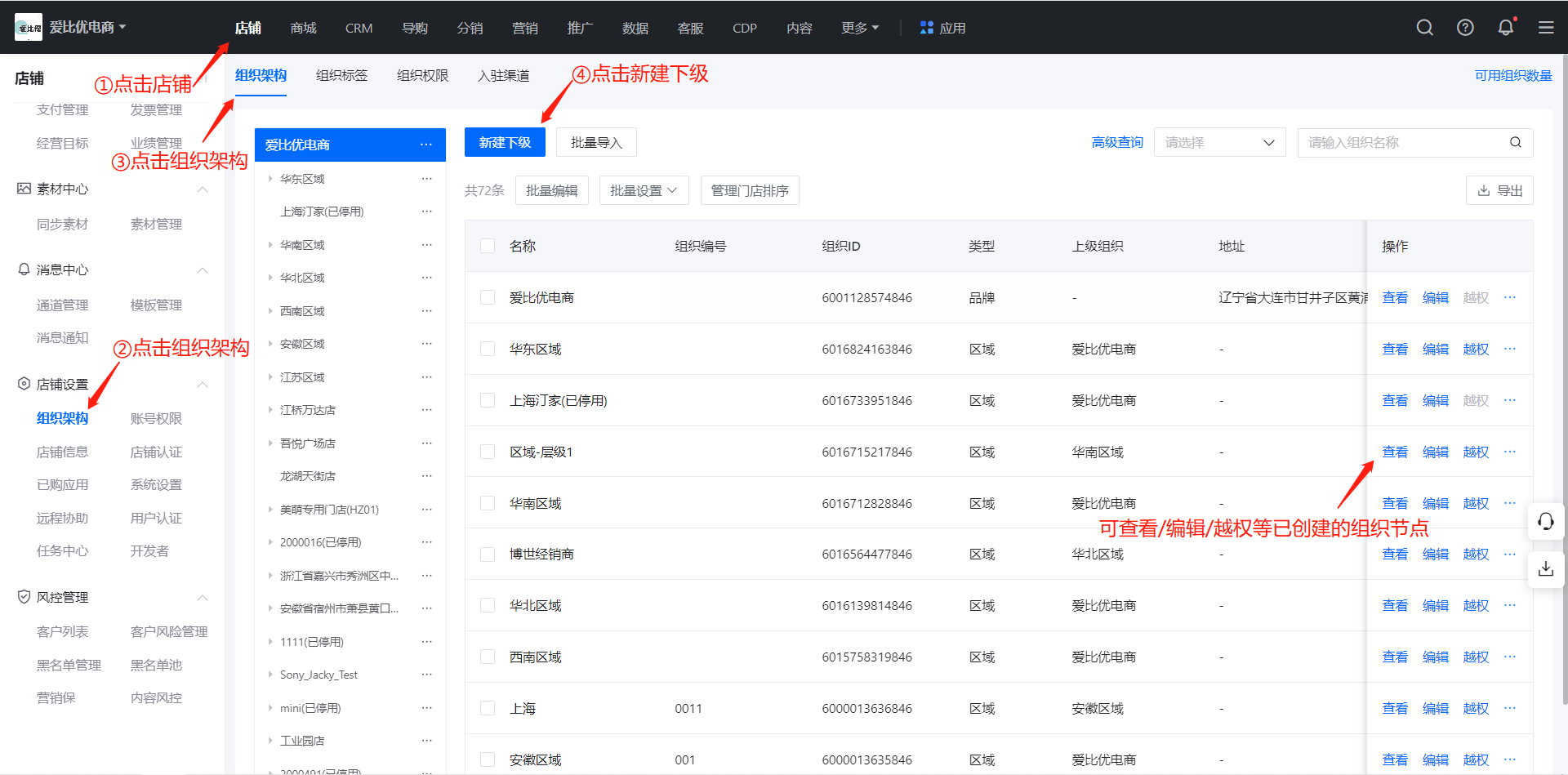Screen dimensions: 1568x775
Task: Toggle the select-all checkbox in table header
Action: pos(488,246)
